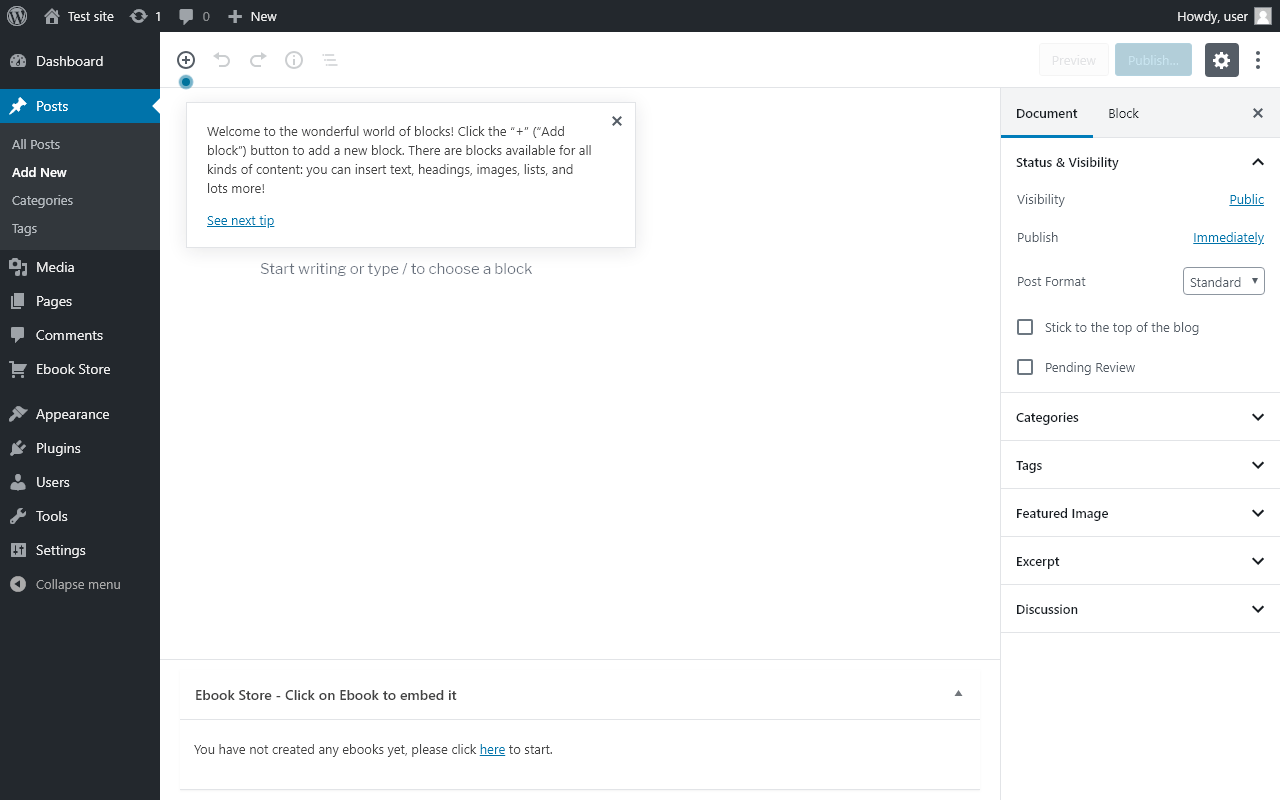This screenshot has height=800, width=1280.
Task: Click the Redo arrow icon
Action: 258,60
